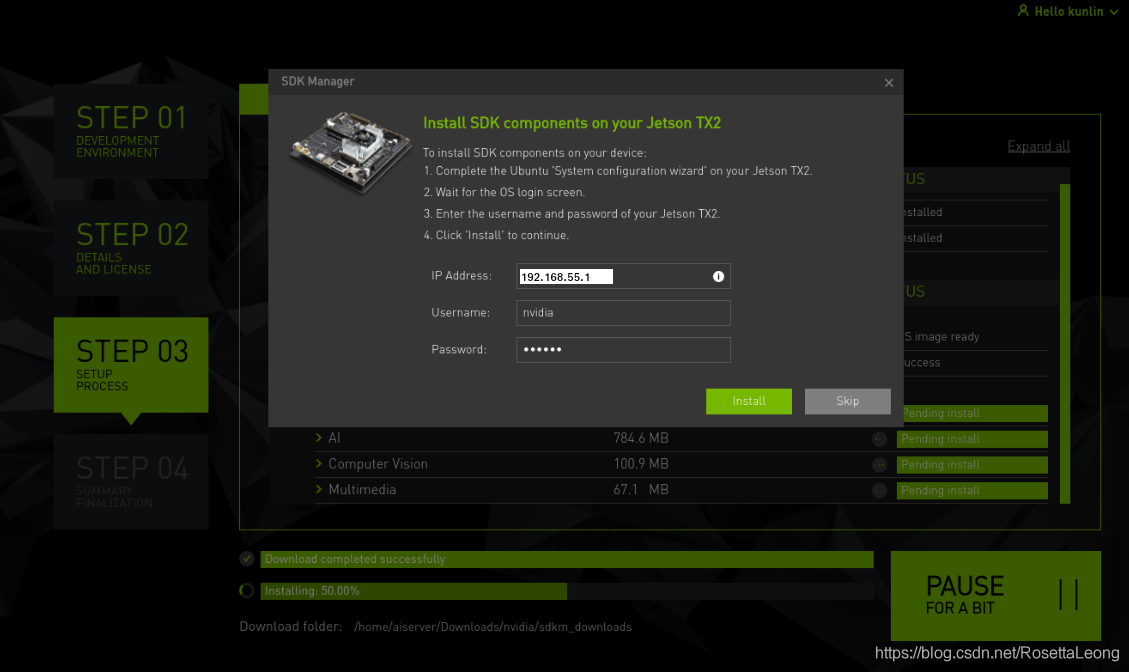The width and height of the screenshot is (1129, 672).
Task: Click the Multimedia row status icon
Action: [x=879, y=490]
